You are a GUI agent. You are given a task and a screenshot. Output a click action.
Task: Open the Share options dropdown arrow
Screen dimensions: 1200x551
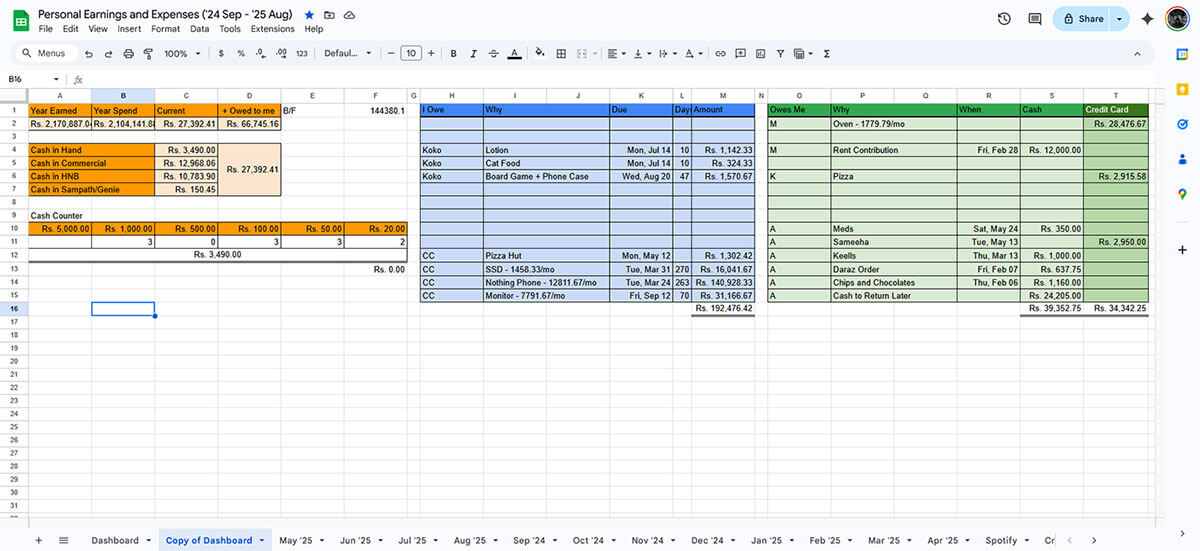point(1119,19)
